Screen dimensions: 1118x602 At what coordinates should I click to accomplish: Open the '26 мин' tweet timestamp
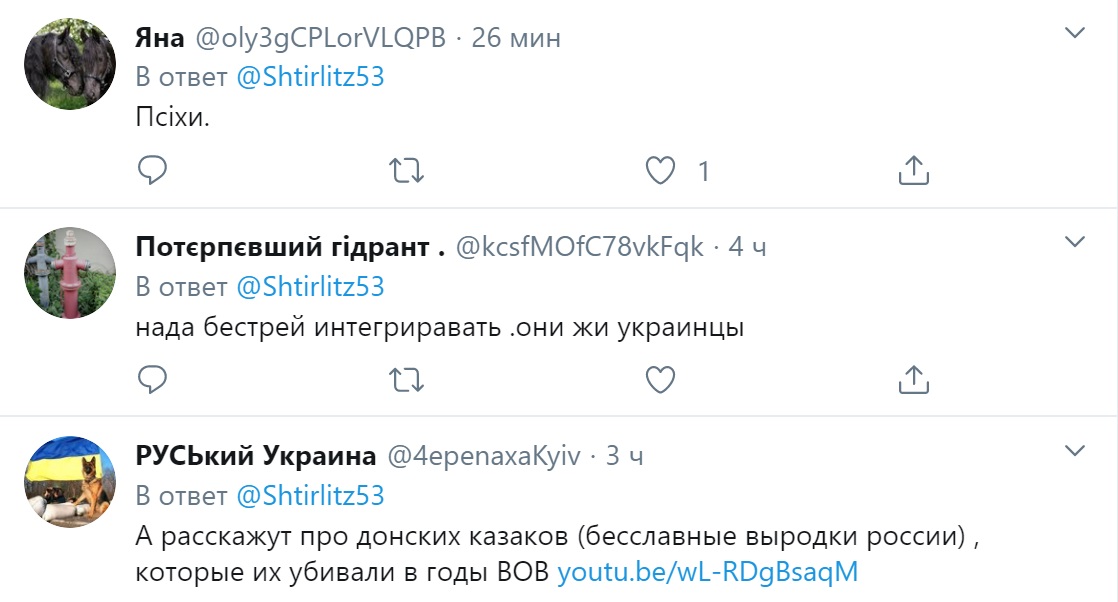[516, 38]
